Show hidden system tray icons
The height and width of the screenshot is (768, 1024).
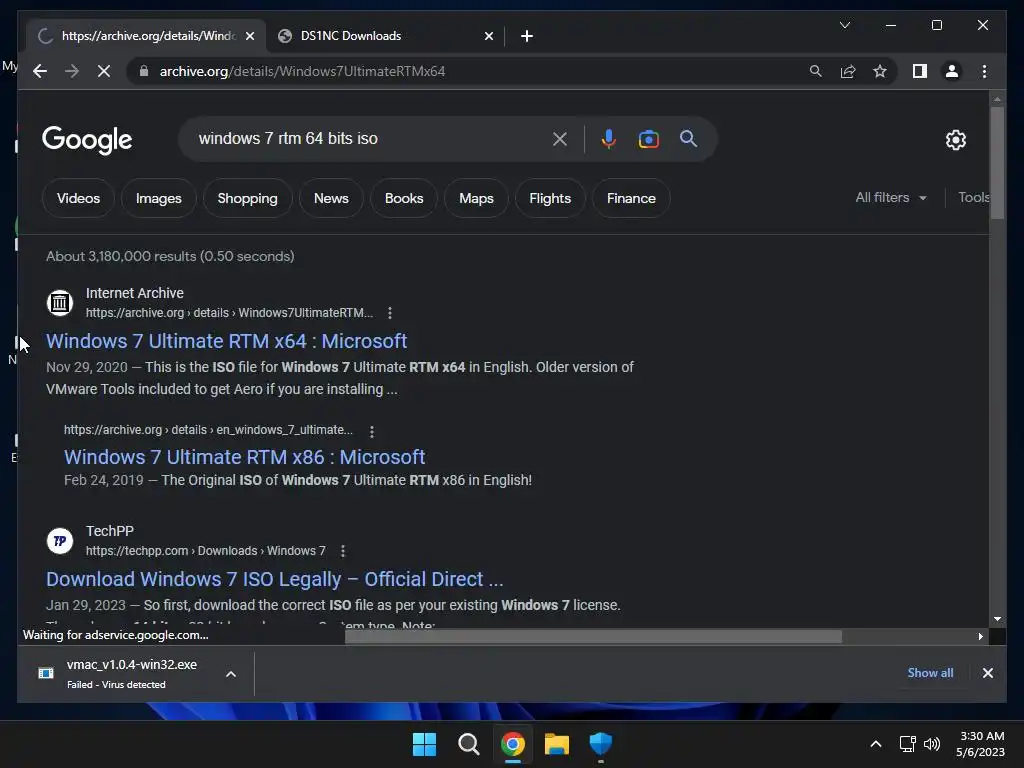pyautogui.click(x=876, y=744)
